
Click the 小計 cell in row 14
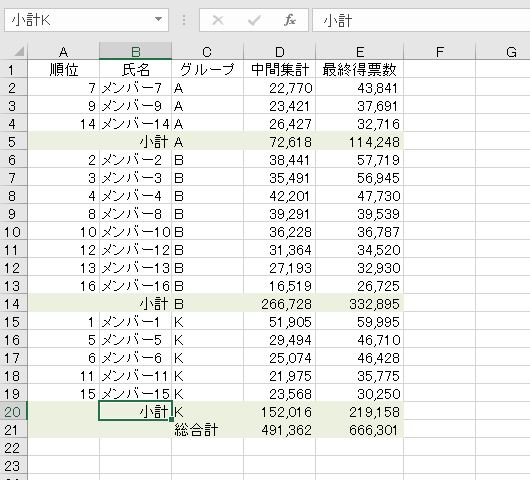(136, 304)
